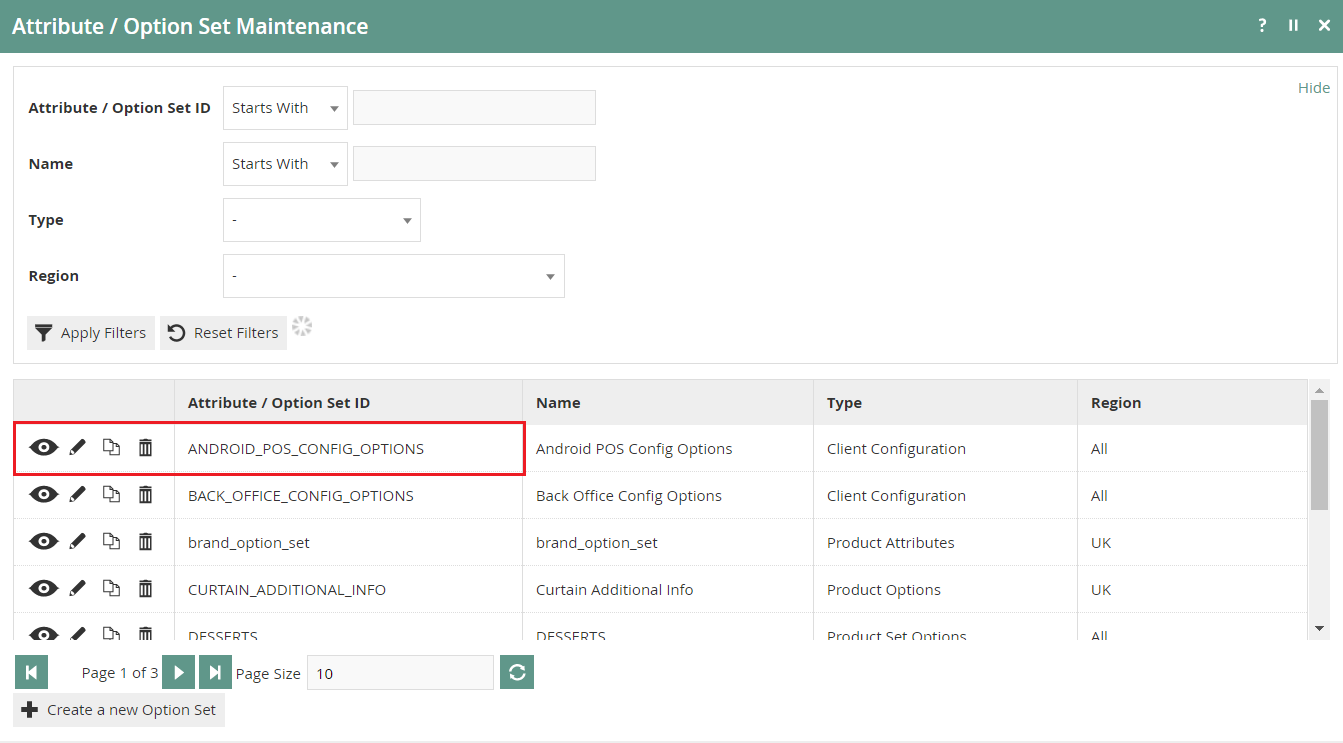Screen dimensions: 1343x743
Task: Delete the CURTAIN_ADDITIONAL_INFO option set
Action: 145,588
